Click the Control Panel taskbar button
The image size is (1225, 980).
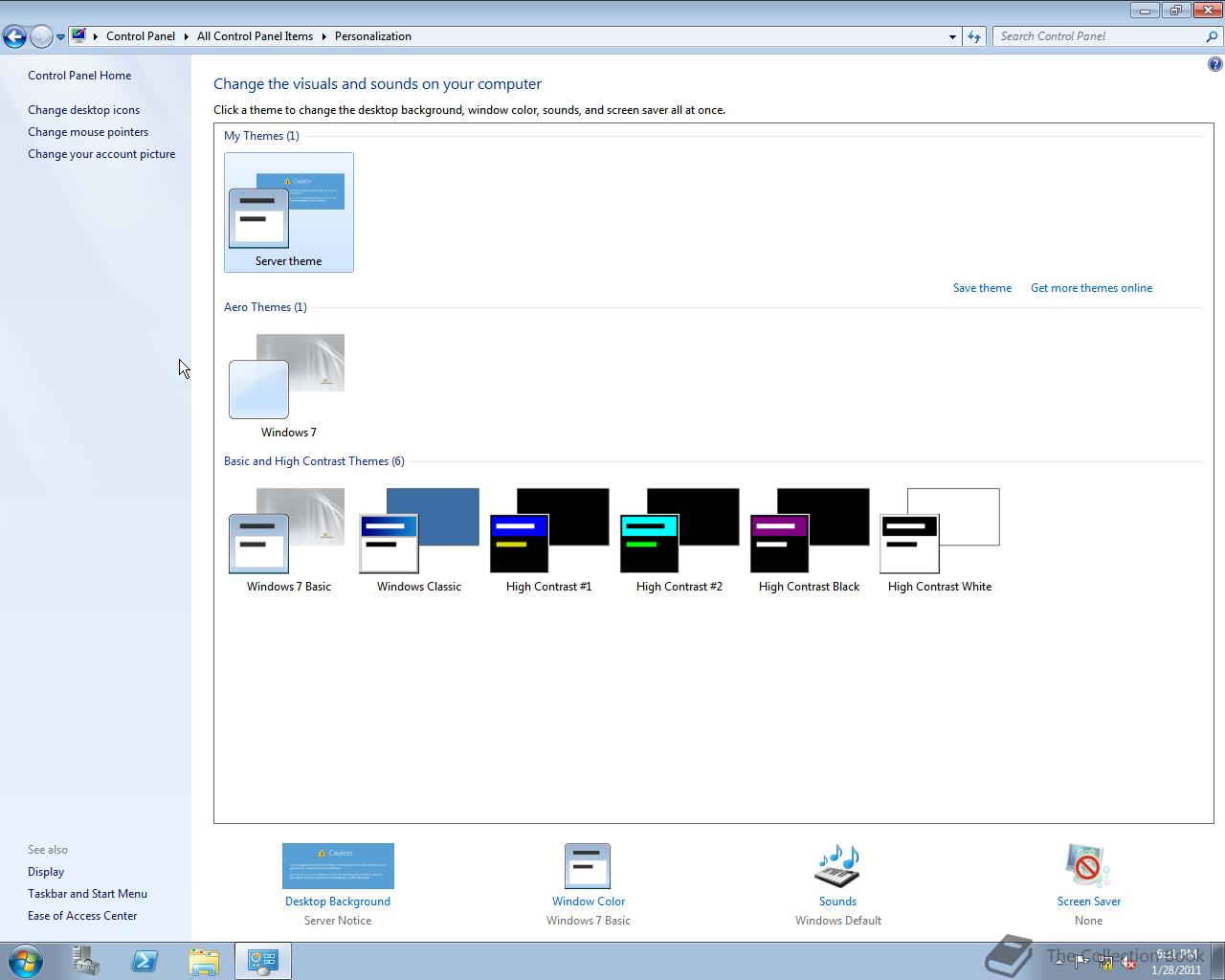[263, 961]
